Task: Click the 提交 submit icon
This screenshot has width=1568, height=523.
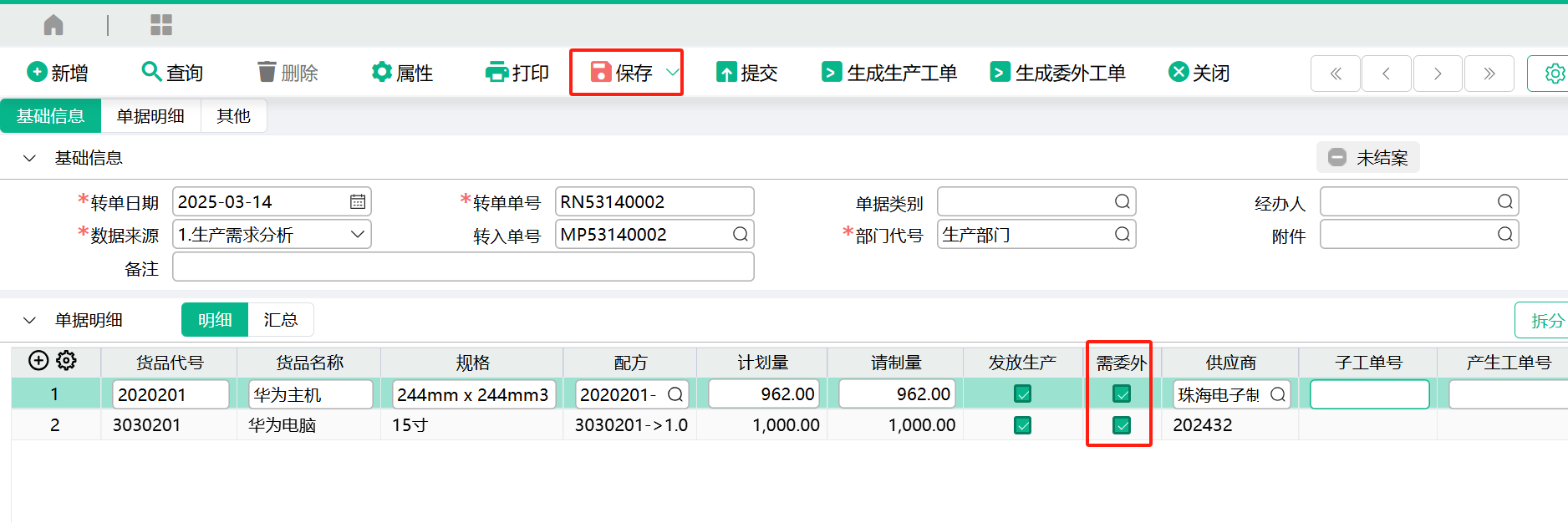Action: pyautogui.click(x=726, y=73)
